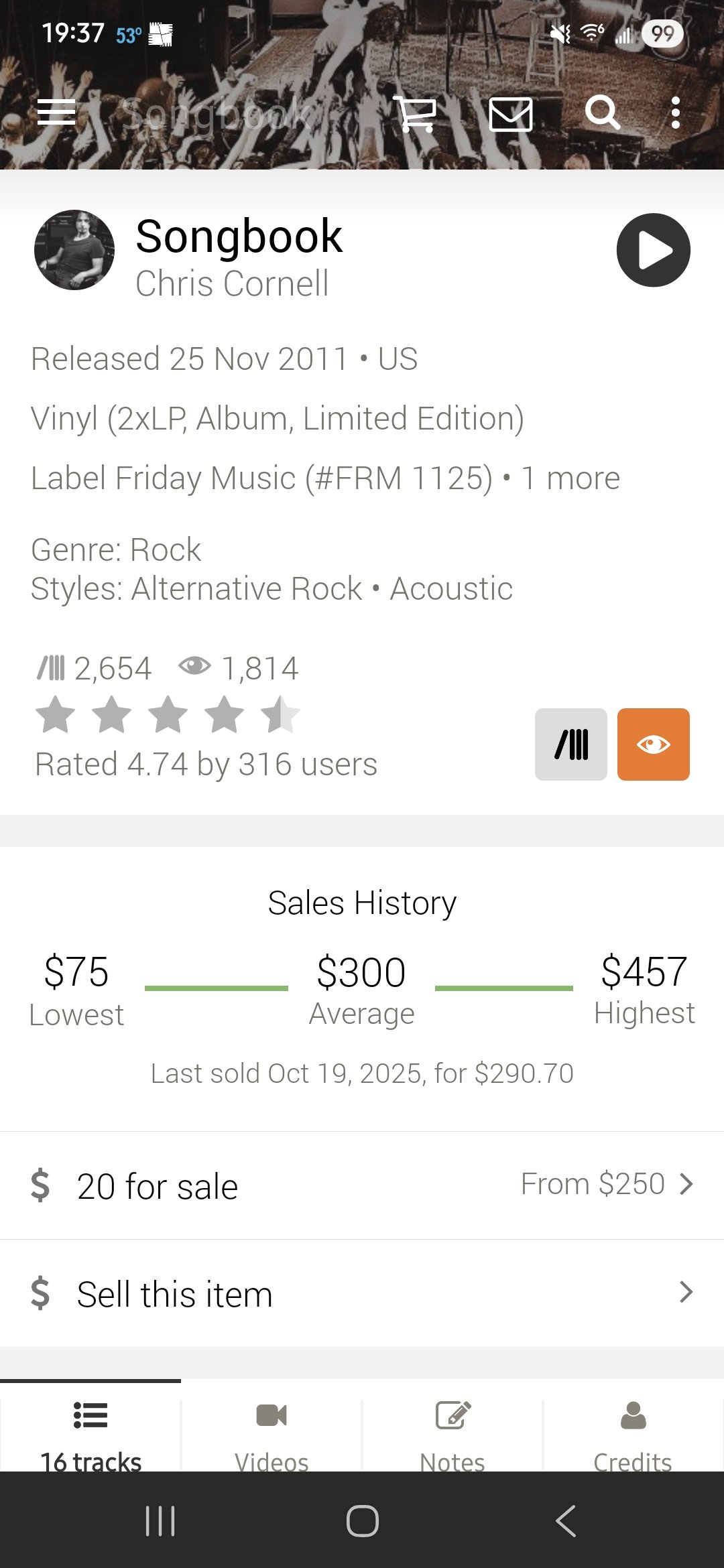
Task: Open the hamburger navigation menu
Action: [x=56, y=113]
